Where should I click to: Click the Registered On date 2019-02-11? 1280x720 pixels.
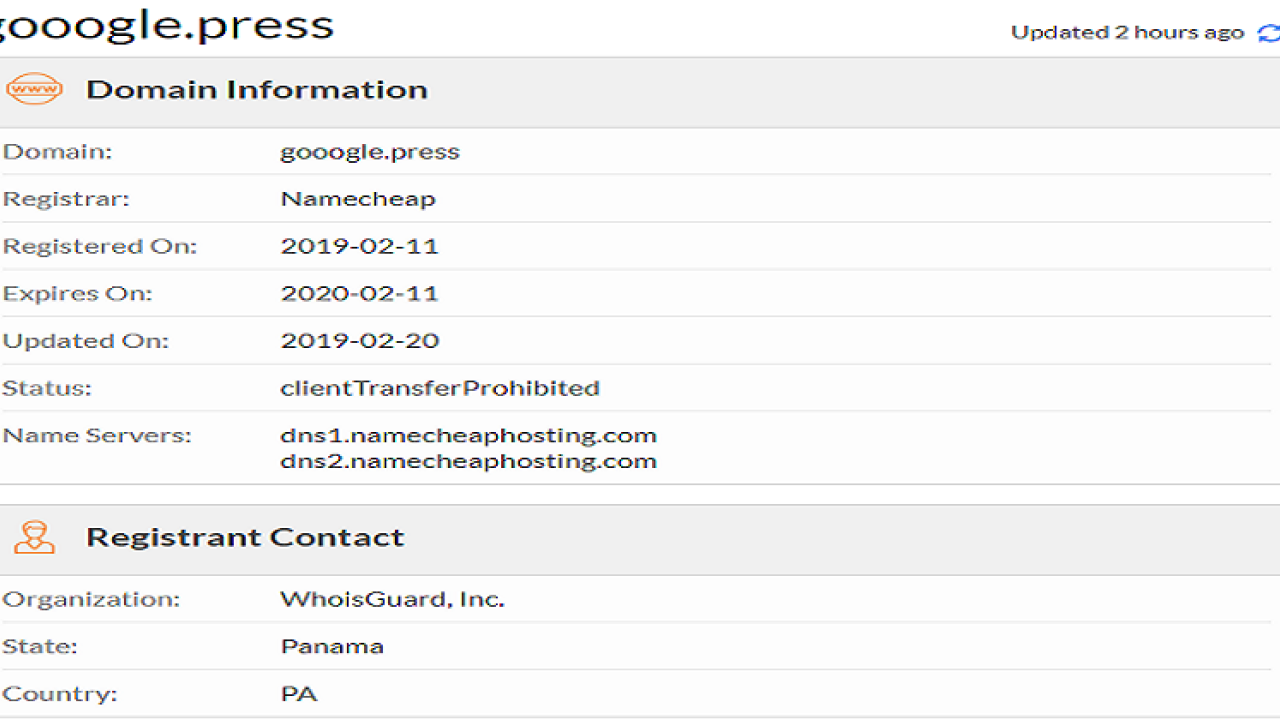coord(360,246)
